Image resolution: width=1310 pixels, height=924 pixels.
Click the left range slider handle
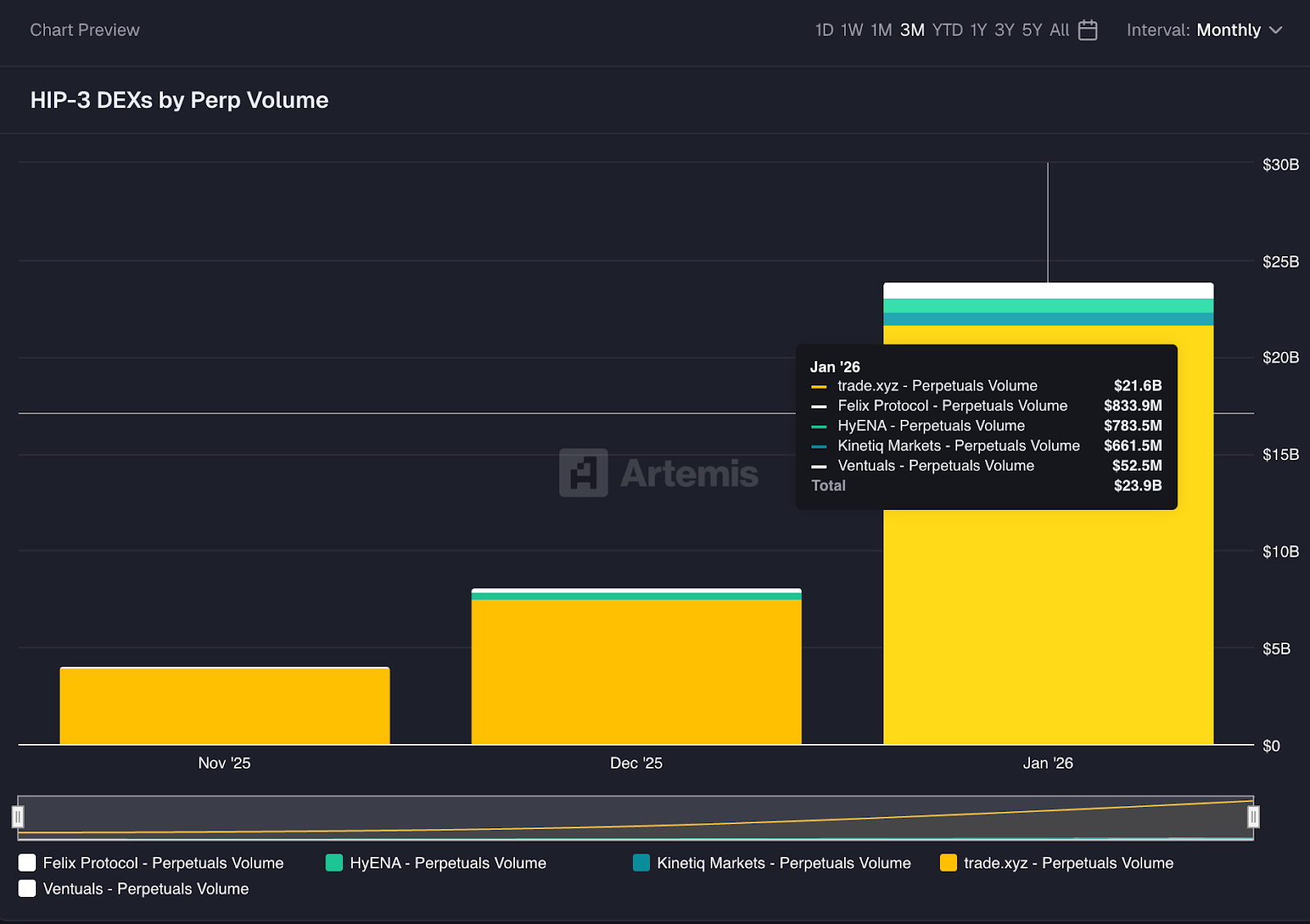[18, 817]
